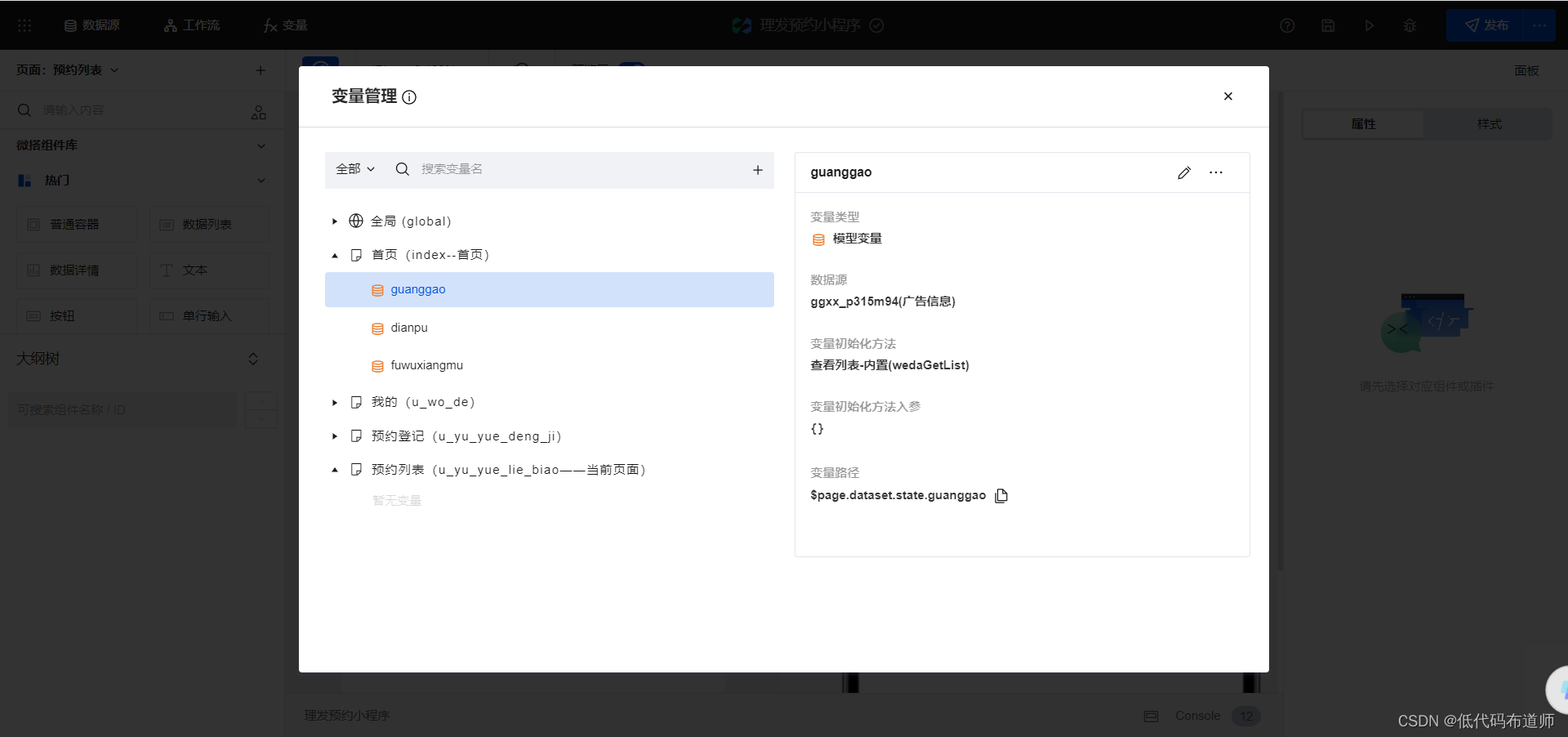Select the 普通容器 component
Image resolution: width=1568 pixels, height=737 pixels.
coord(77,224)
